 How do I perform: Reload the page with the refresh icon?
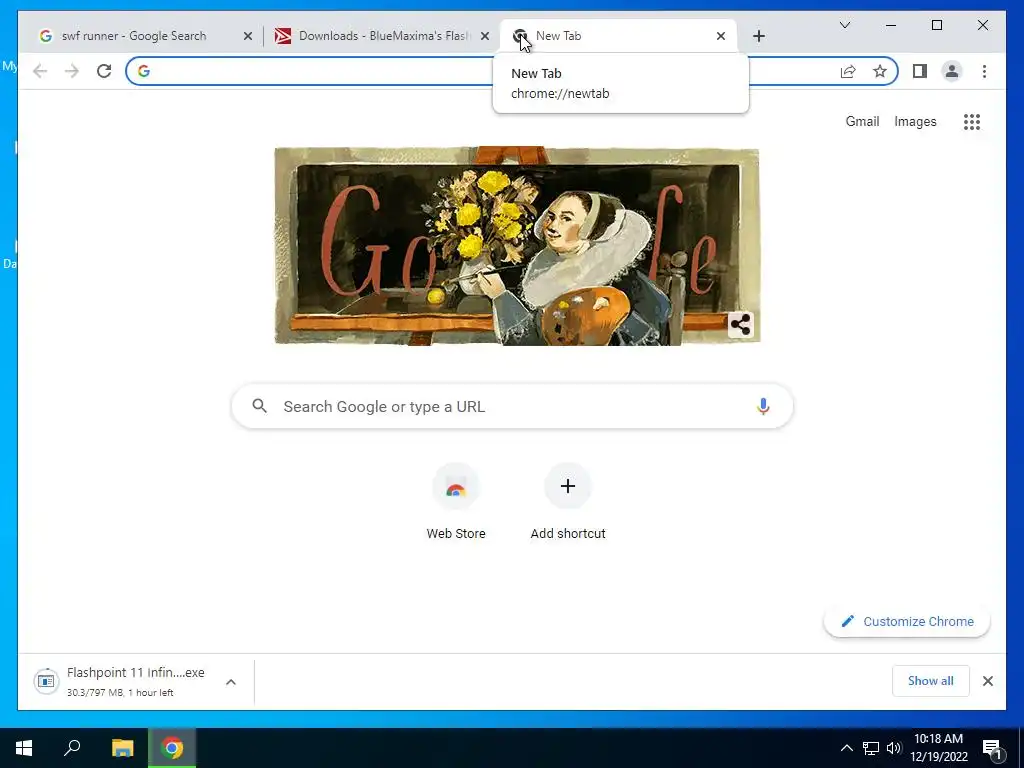tap(104, 71)
